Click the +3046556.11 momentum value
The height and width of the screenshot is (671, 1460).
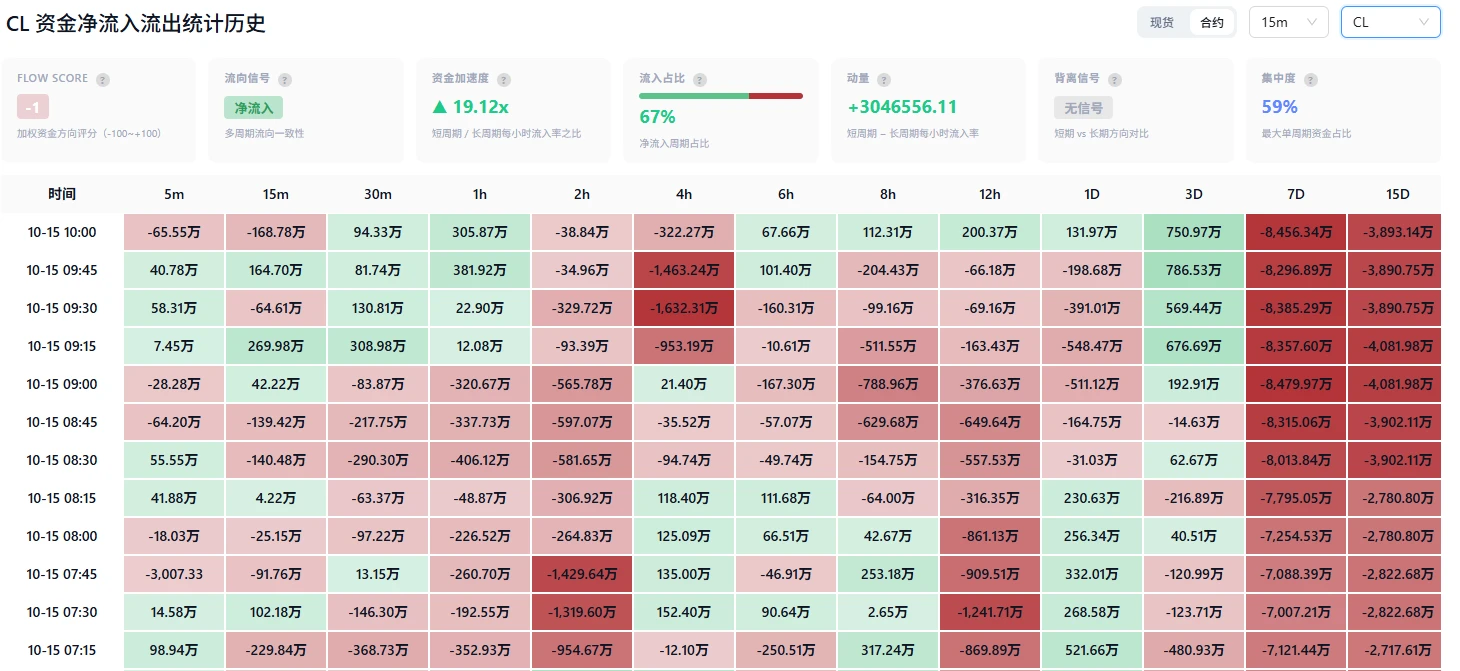tap(902, 107)
